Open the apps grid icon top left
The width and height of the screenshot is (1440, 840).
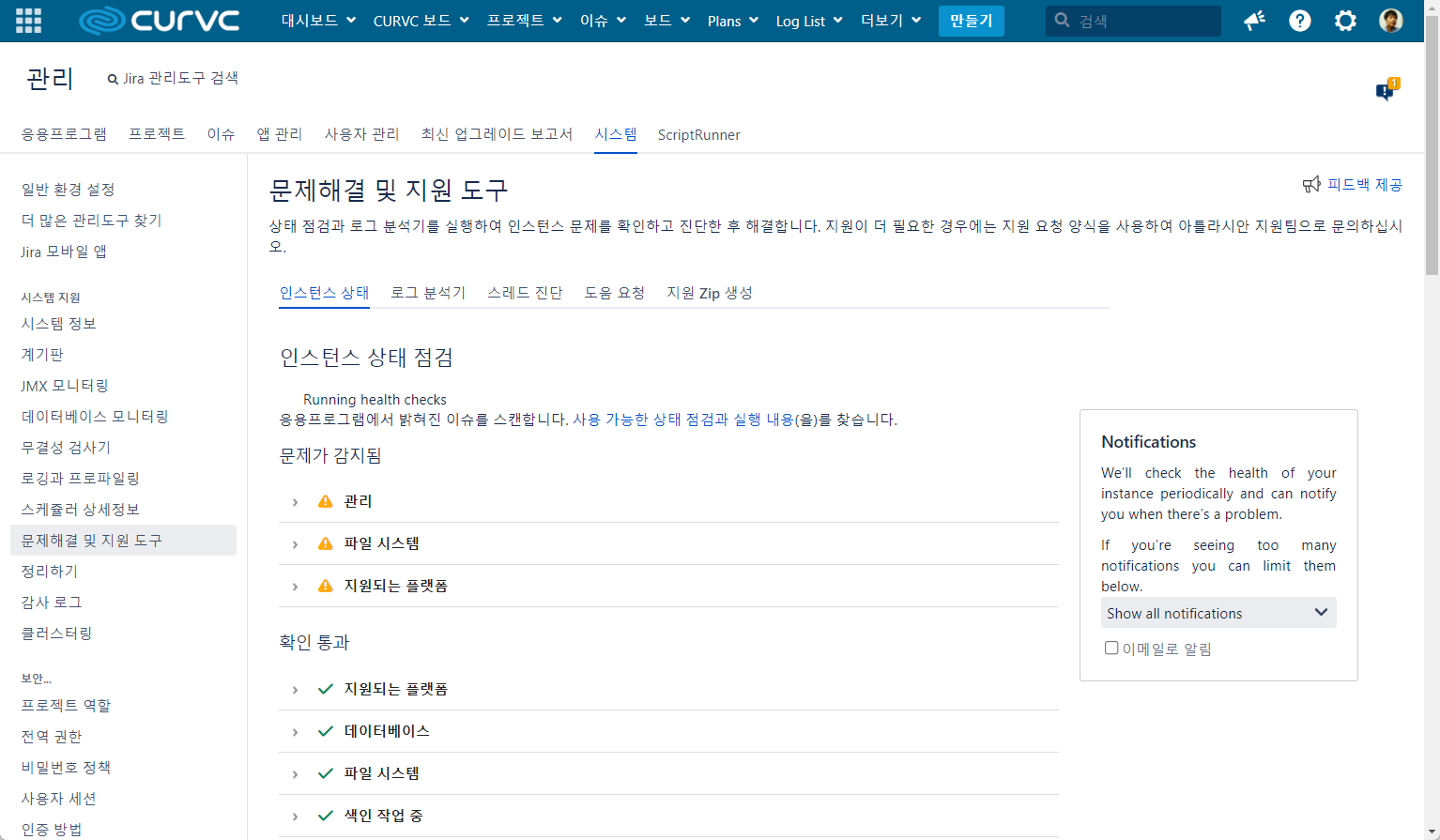27,20
